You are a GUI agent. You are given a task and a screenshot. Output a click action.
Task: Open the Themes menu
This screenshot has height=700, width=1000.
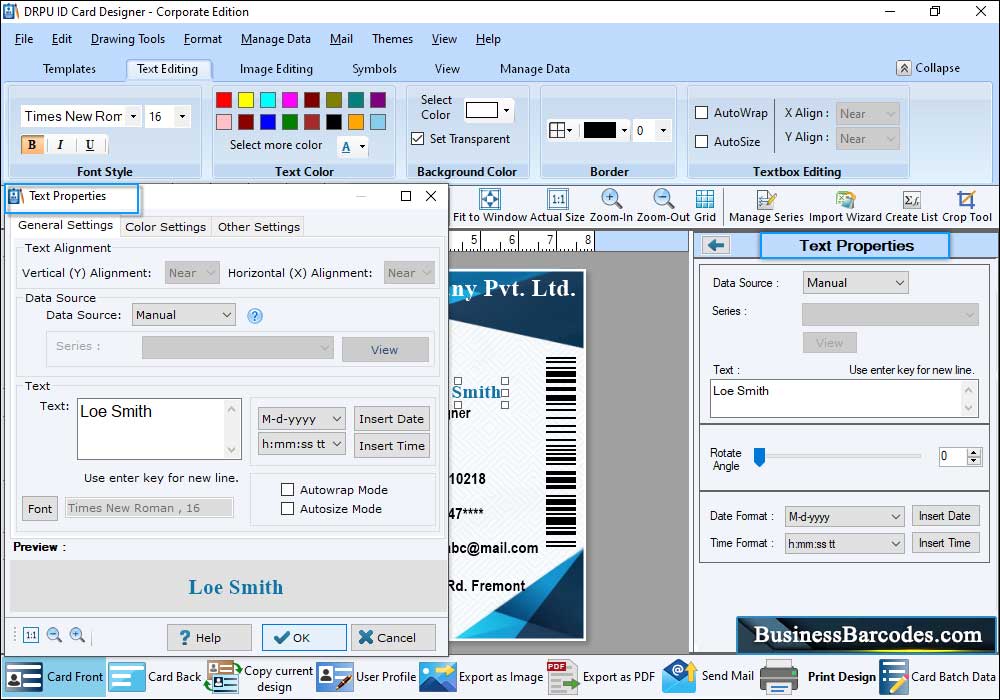392,39
